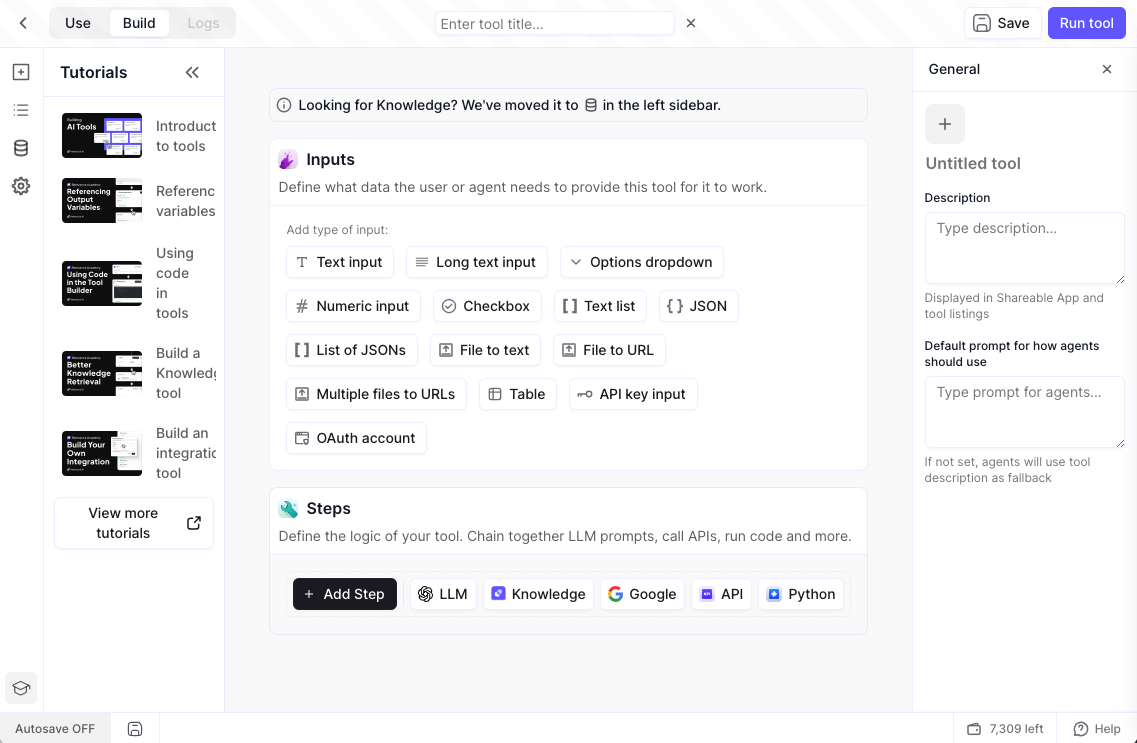Click the add tool icon placeholder
1137x743 pixels.
tap(944, 124)
